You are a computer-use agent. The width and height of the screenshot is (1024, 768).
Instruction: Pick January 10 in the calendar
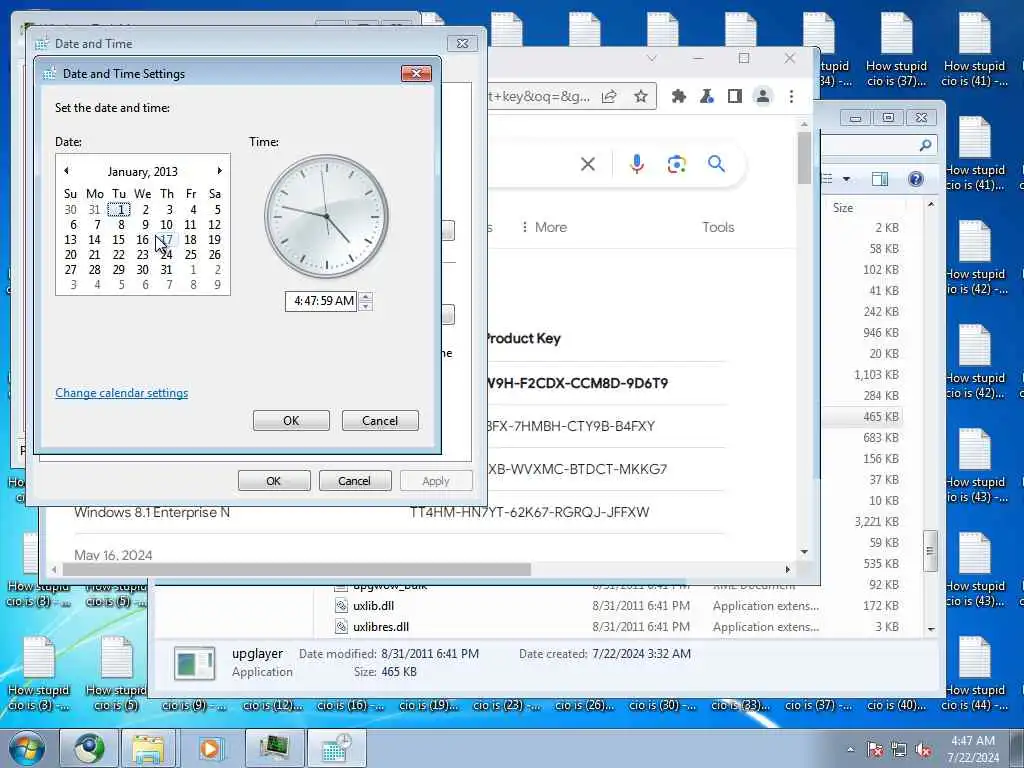point(167,225)
